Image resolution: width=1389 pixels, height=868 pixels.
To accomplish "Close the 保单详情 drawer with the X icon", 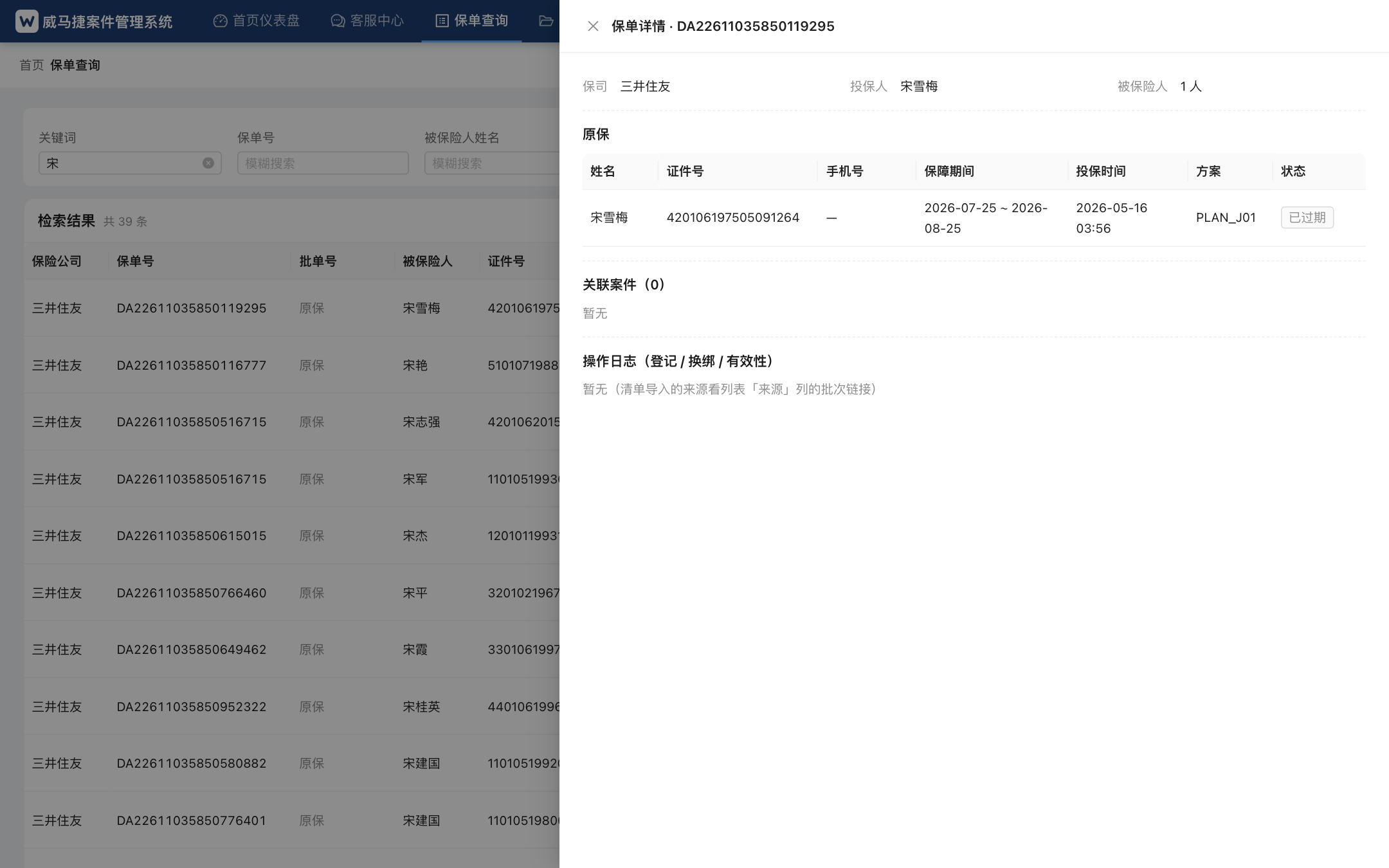I will 593,26.
